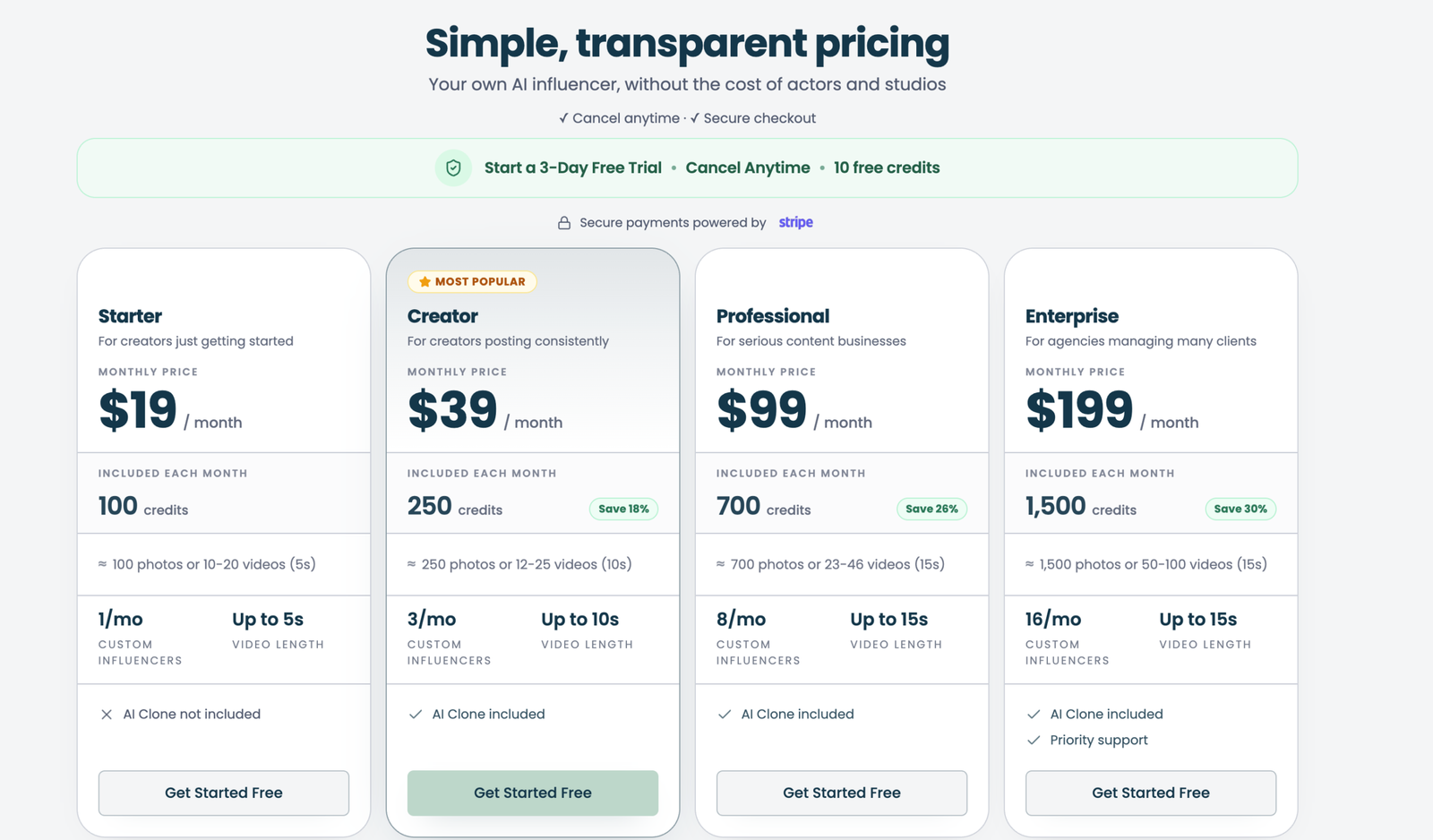Click the Creator plan AI Clone checkmark
The width and height of the screenshot is (1433, 840).
coord(416,715)
